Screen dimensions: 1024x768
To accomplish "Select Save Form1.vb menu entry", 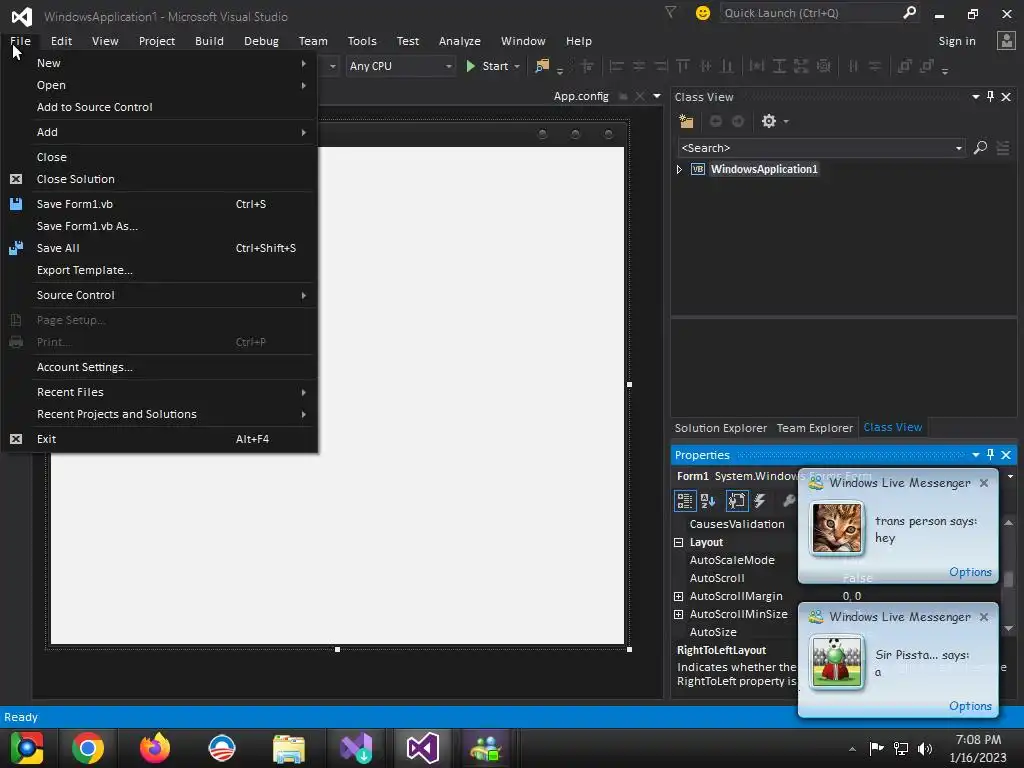I will 160,204.
